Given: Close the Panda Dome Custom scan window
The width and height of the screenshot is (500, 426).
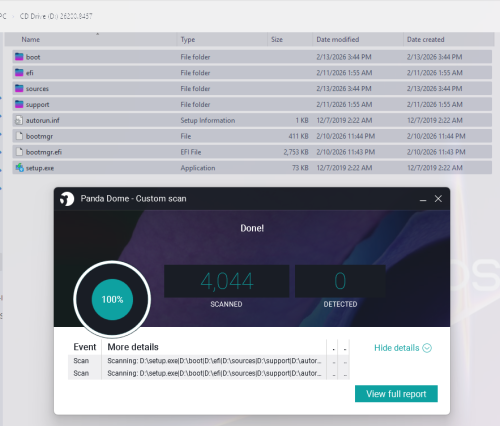Looking at the screenshot, I should pyautogui.click(x=438, y=199).
